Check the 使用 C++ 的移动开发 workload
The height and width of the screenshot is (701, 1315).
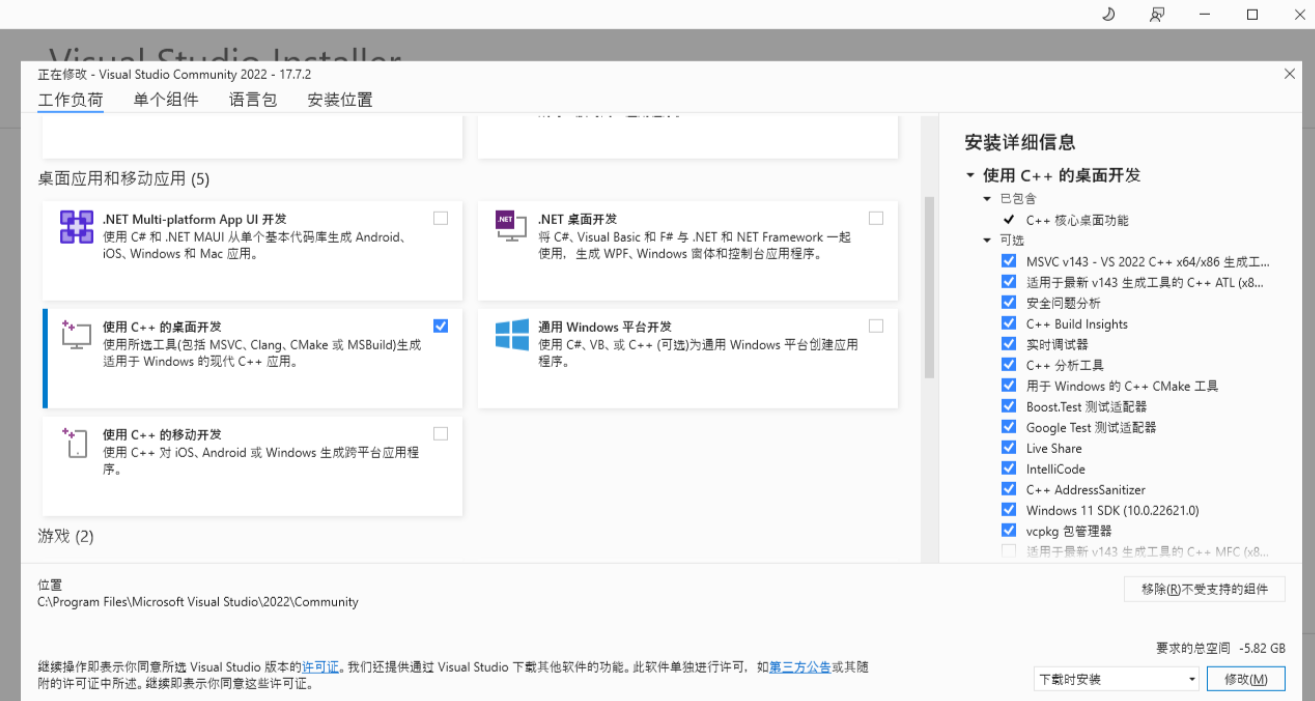click(x=441, y=434)
